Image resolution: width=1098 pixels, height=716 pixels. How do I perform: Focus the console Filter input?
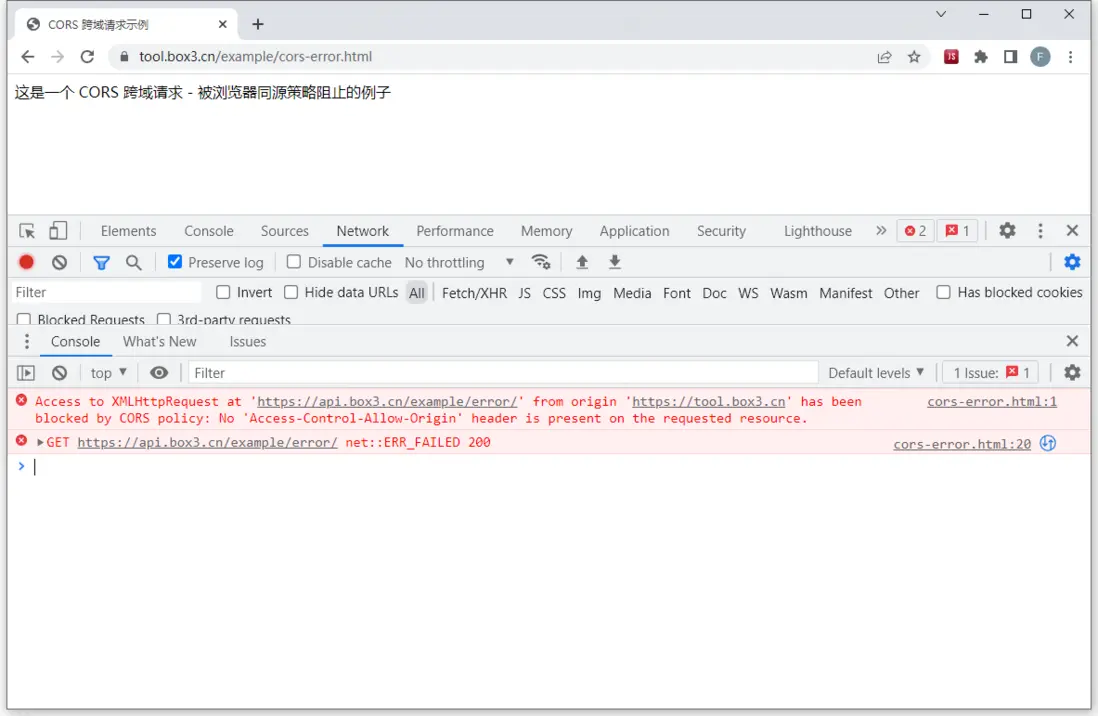(x=503, y=373)
